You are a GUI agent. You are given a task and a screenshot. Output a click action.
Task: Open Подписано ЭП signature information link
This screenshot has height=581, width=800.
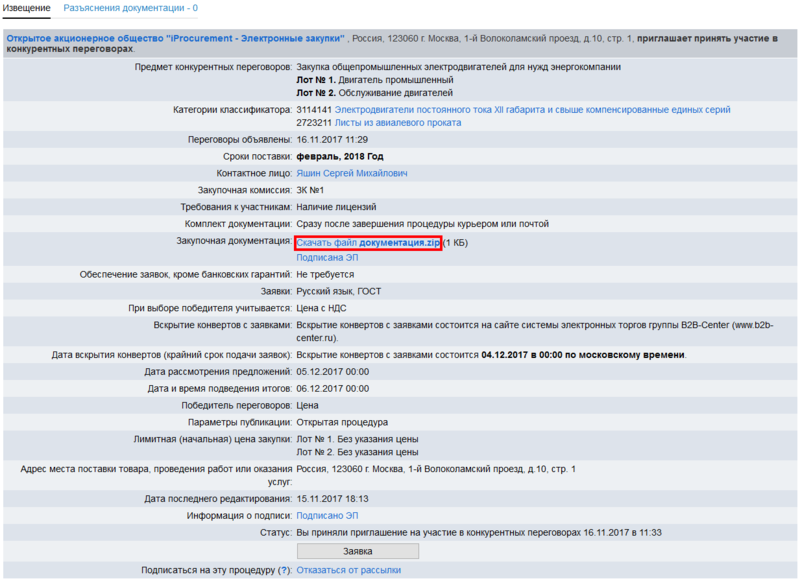[x=327, y=515]
